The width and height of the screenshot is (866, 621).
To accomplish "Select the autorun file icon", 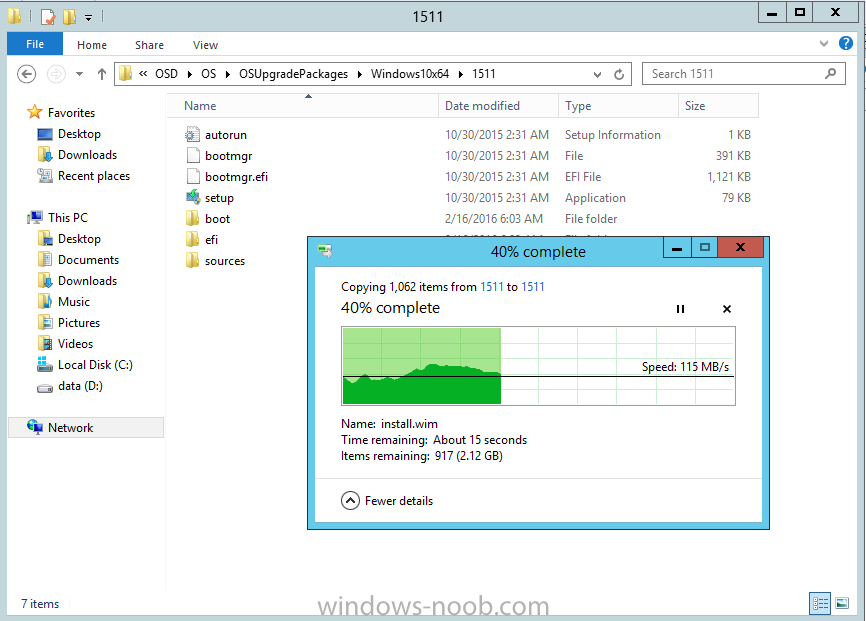I will click(x=192, y=135).
